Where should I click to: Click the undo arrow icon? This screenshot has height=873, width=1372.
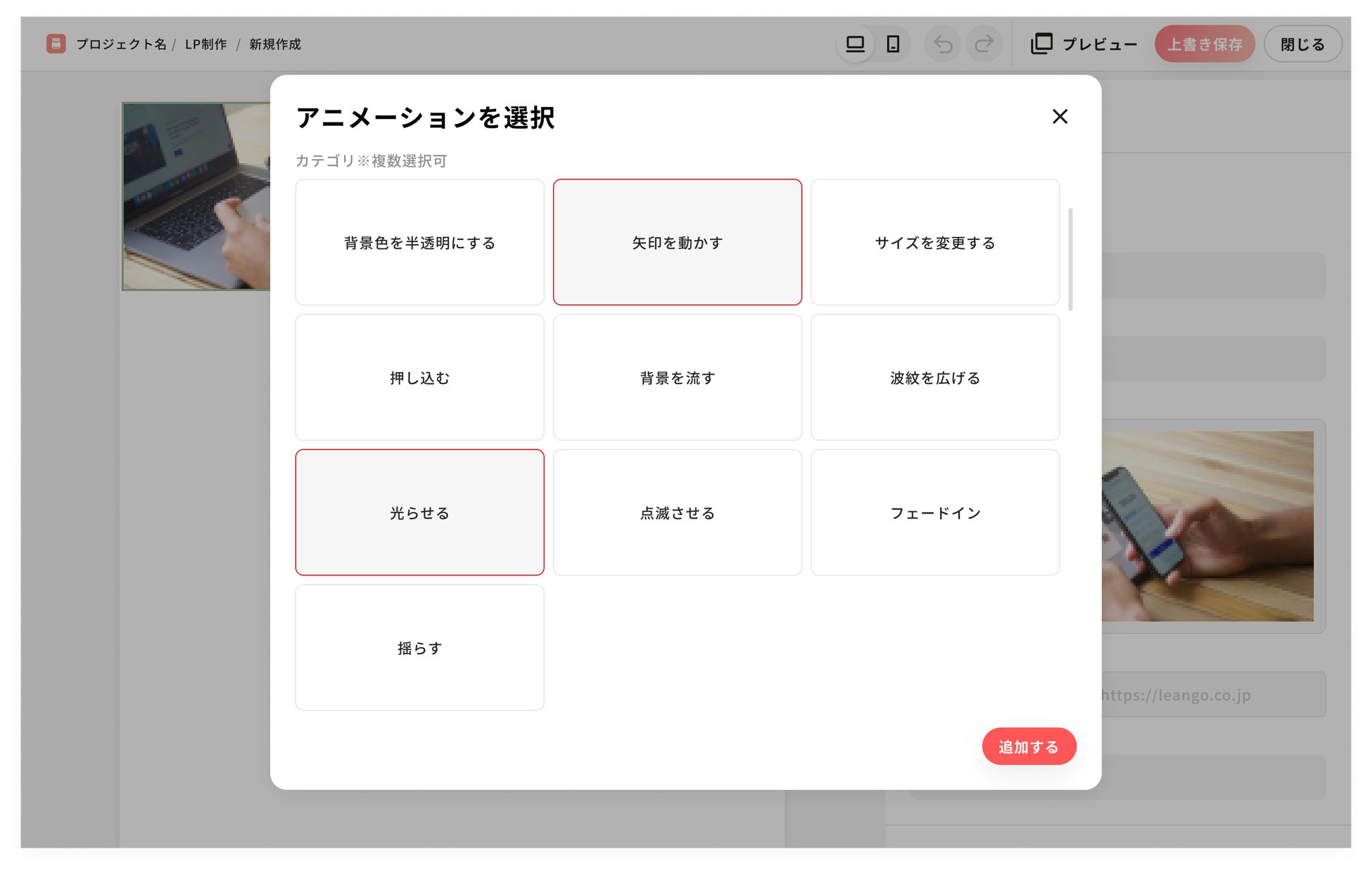[x=943, y=44]
